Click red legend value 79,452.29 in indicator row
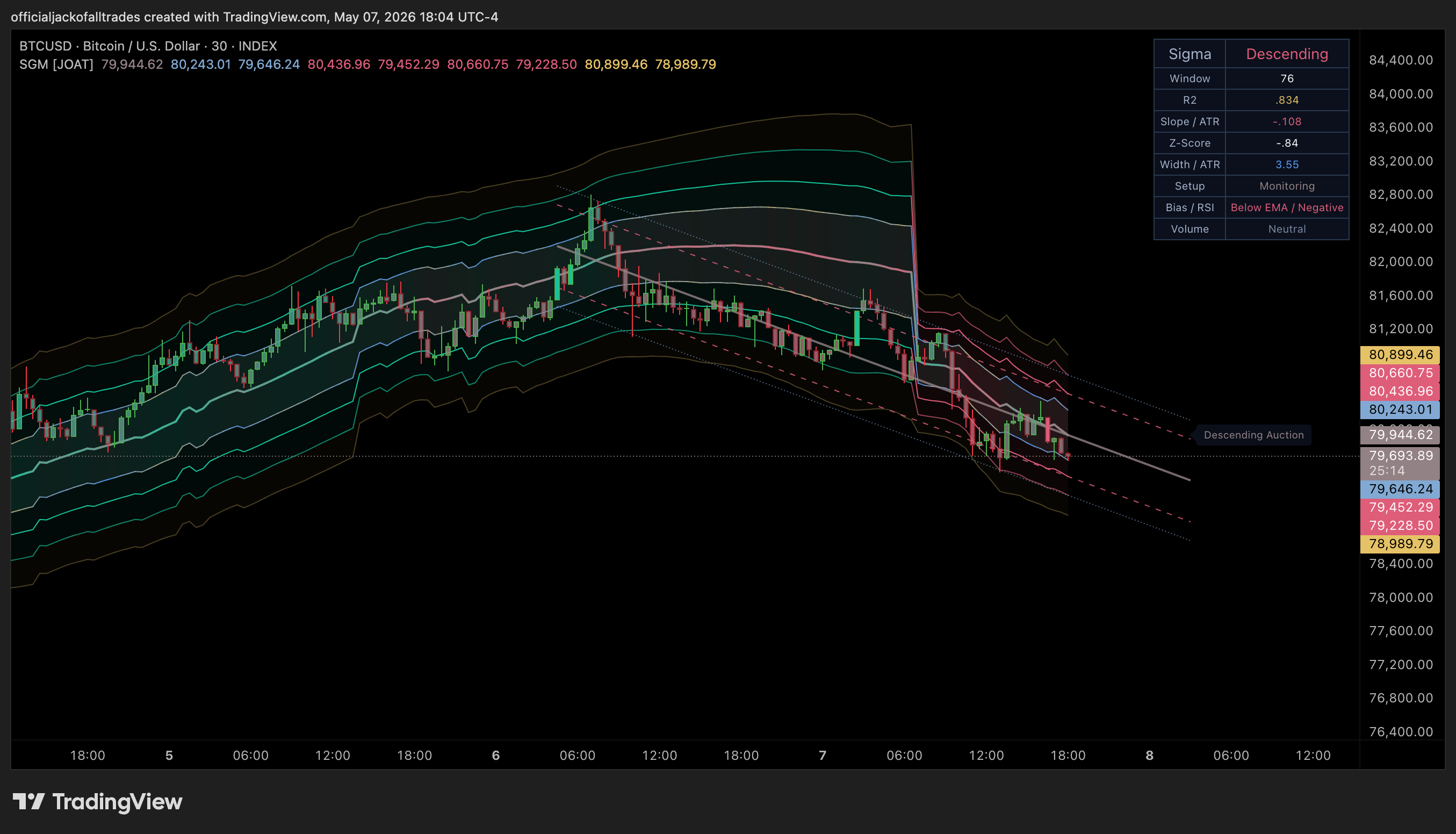Screen dimensions: 1456x834 click(x=408, y=64)
